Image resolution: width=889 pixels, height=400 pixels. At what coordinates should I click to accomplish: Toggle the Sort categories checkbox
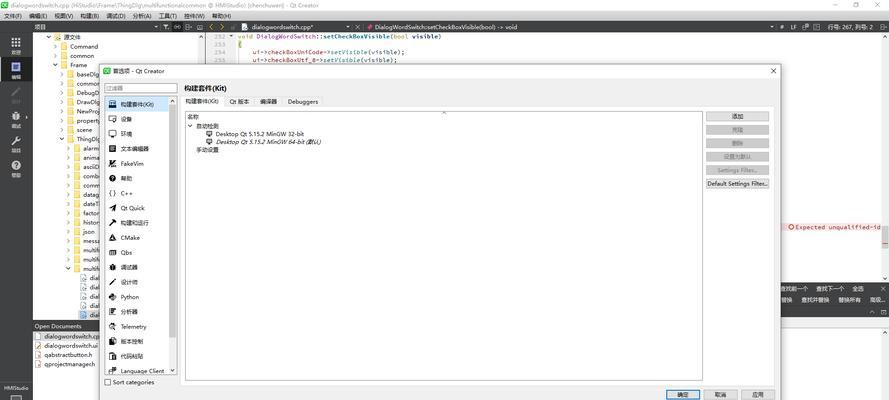(x=108, y=382)
